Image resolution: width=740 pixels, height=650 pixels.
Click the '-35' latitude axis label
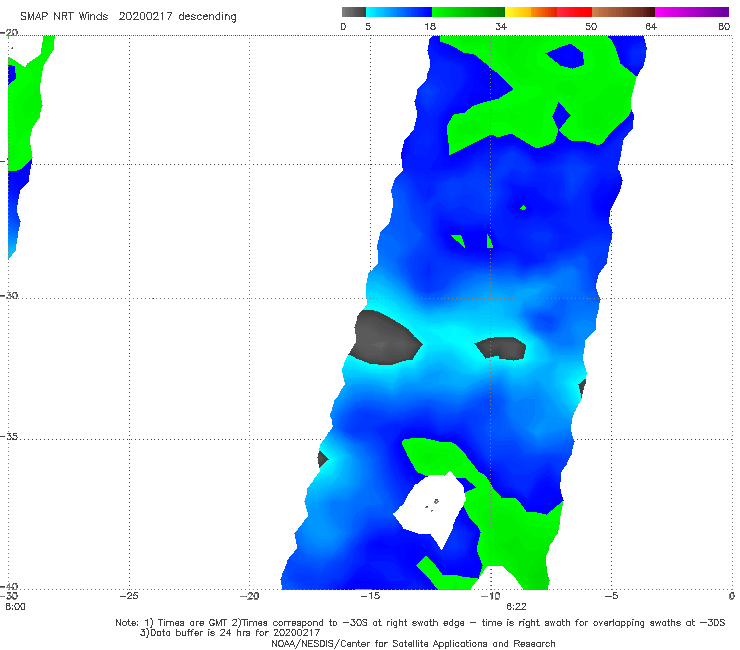pos(9,437)
